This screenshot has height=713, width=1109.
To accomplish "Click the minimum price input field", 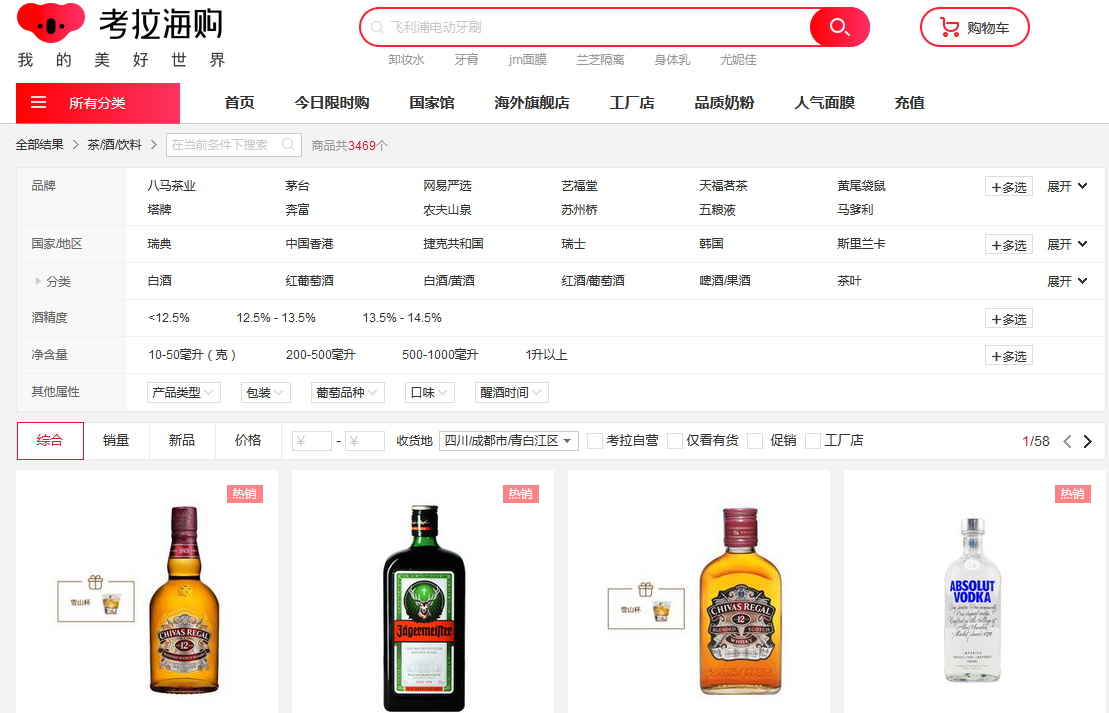I will [312, 441].
